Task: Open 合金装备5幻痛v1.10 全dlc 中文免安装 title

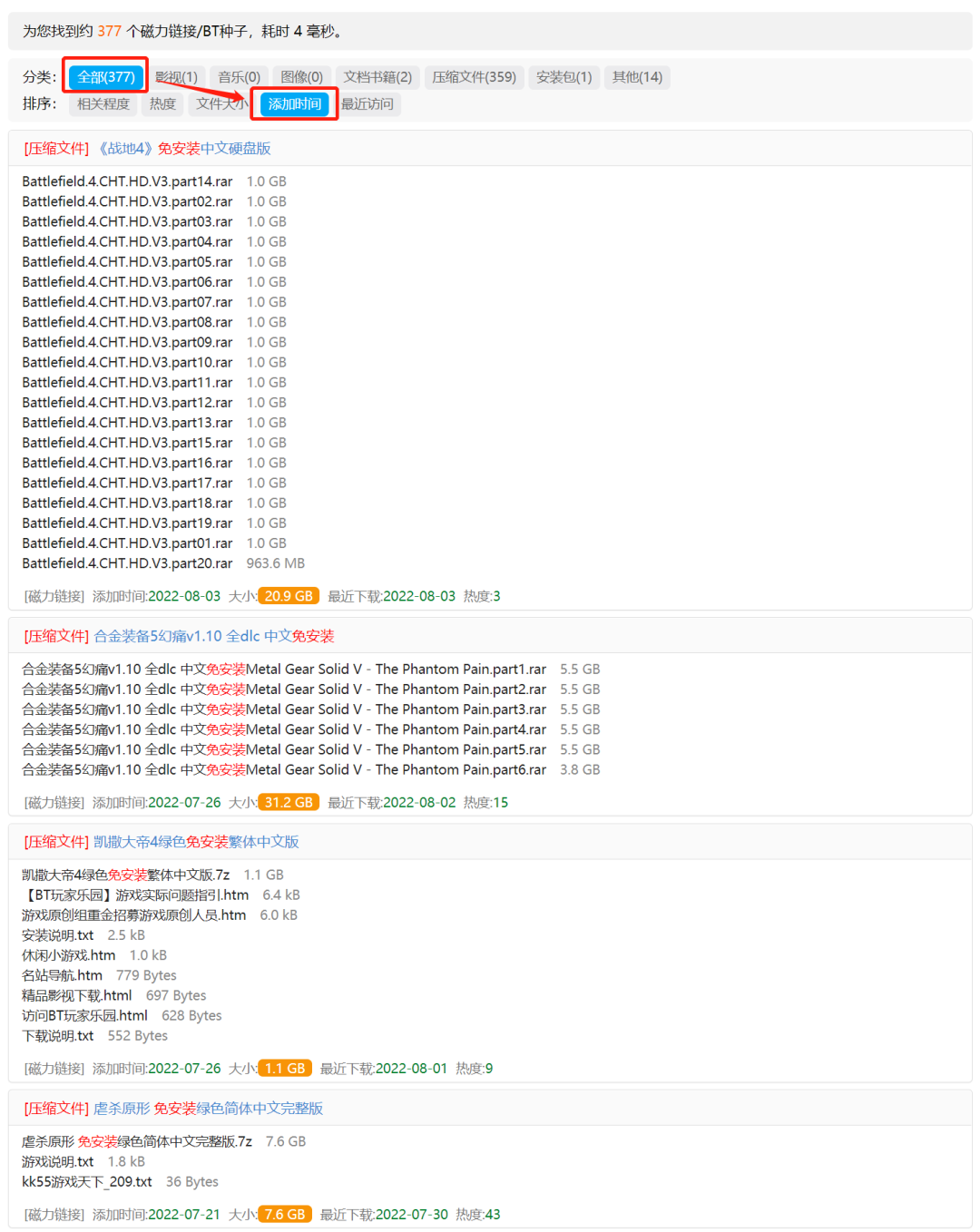Action: coord(214,636)
